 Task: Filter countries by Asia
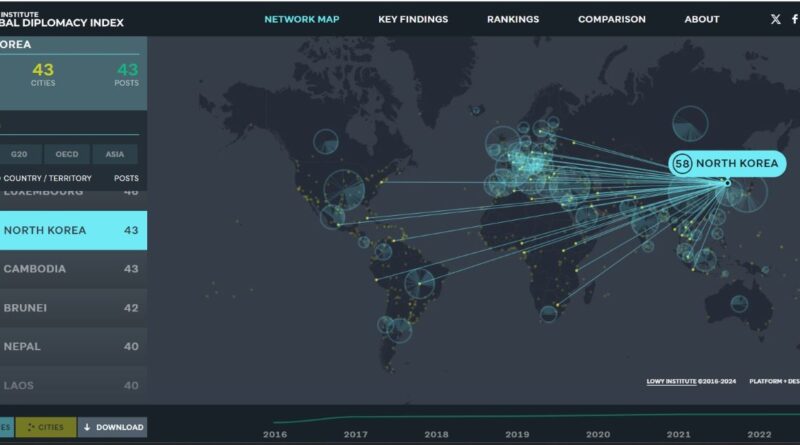[115, 154]
